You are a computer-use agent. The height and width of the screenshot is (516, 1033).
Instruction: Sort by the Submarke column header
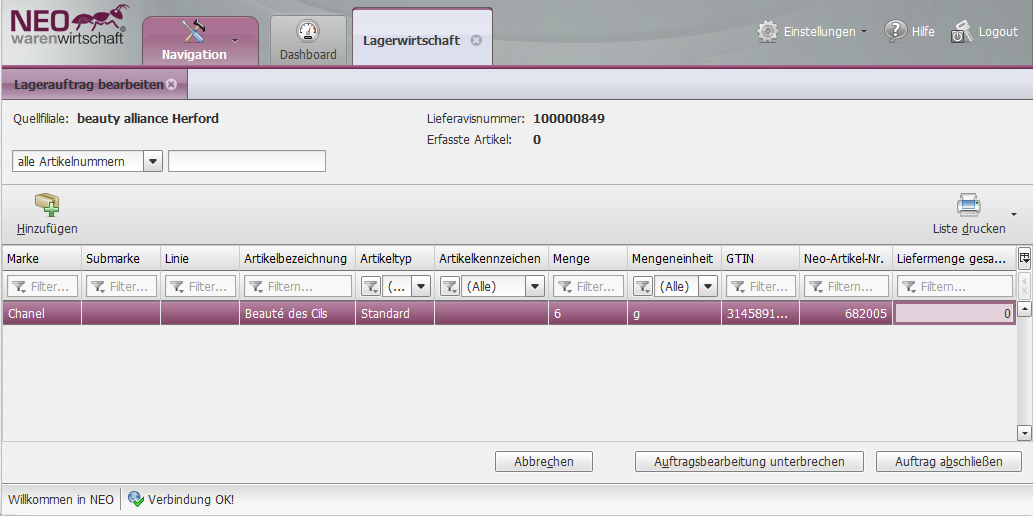pyautogui.click(x=121, y=258)
